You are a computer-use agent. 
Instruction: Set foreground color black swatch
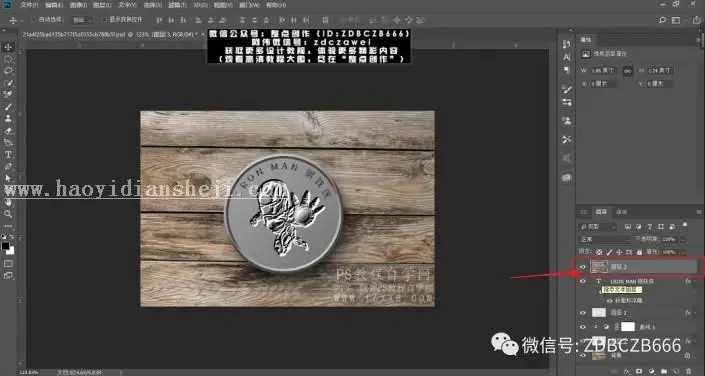(x=5, y=246)
